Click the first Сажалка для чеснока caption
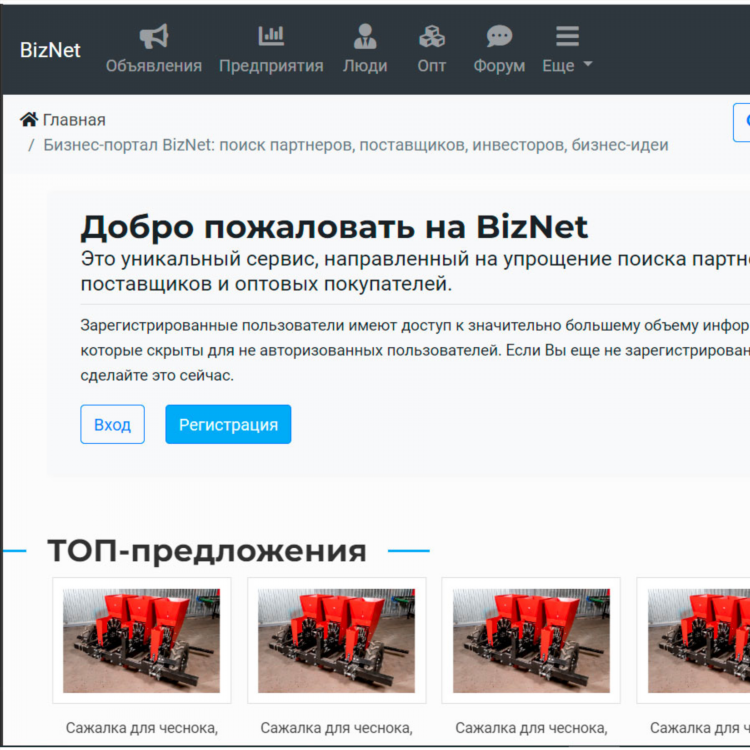The height and width of the screenshot is (750, 750). (x=142, y=728)
